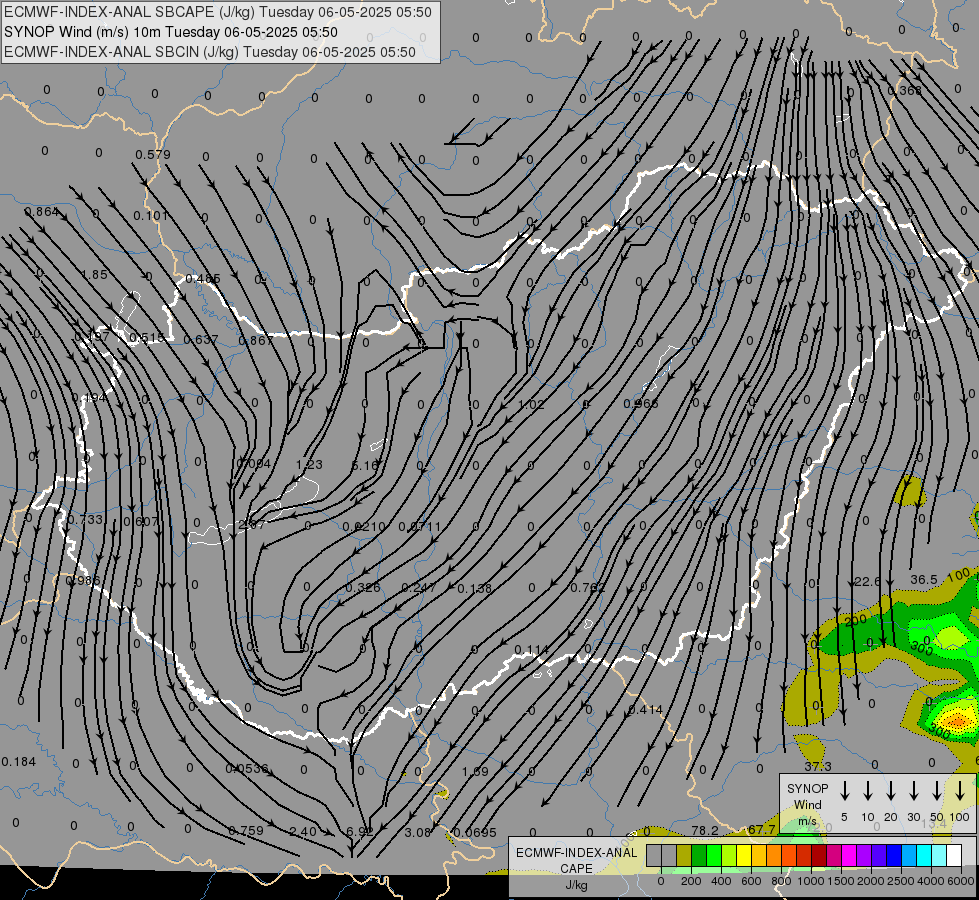Viewport: 979px width, 900px height.
Task: Click the 0.733 value on the map
Action: coord(85,519)
